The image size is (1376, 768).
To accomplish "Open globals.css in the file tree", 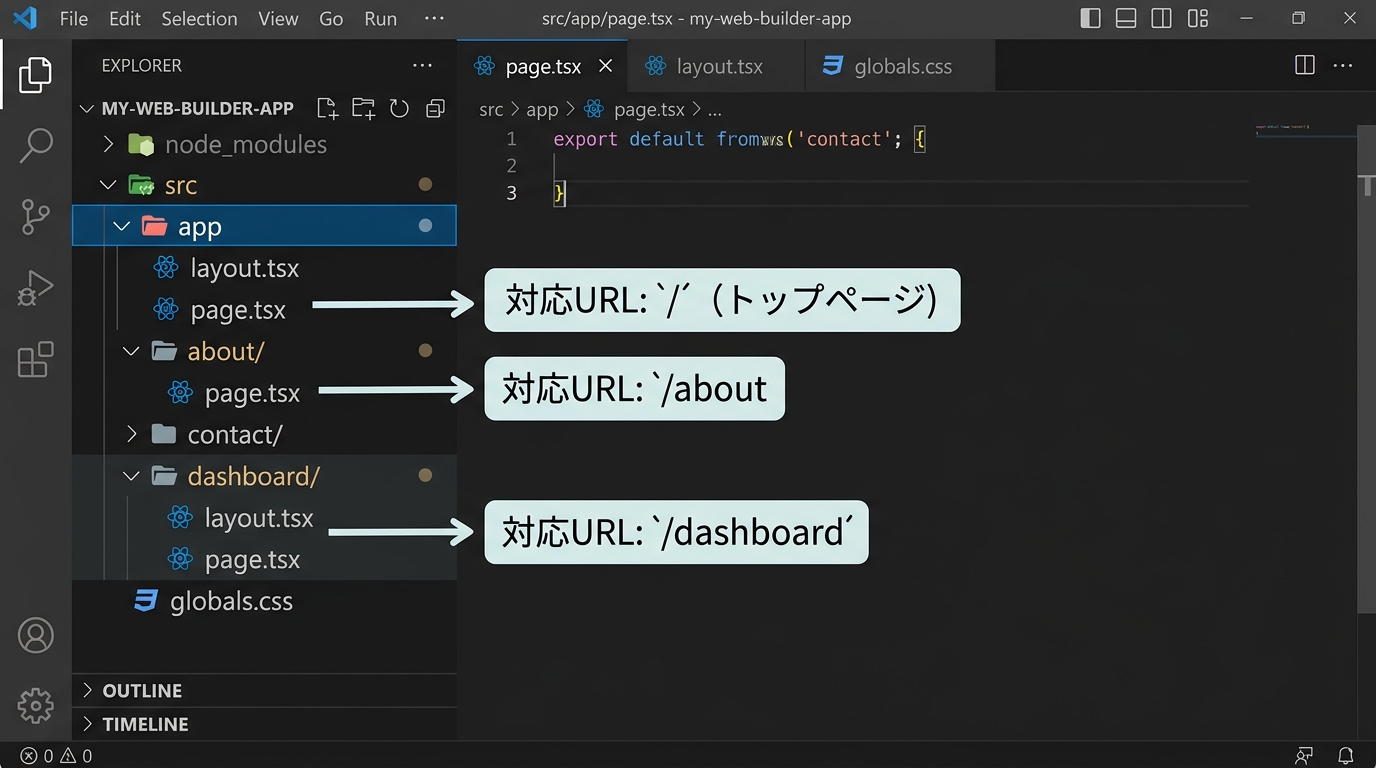I will pos(230,601).
